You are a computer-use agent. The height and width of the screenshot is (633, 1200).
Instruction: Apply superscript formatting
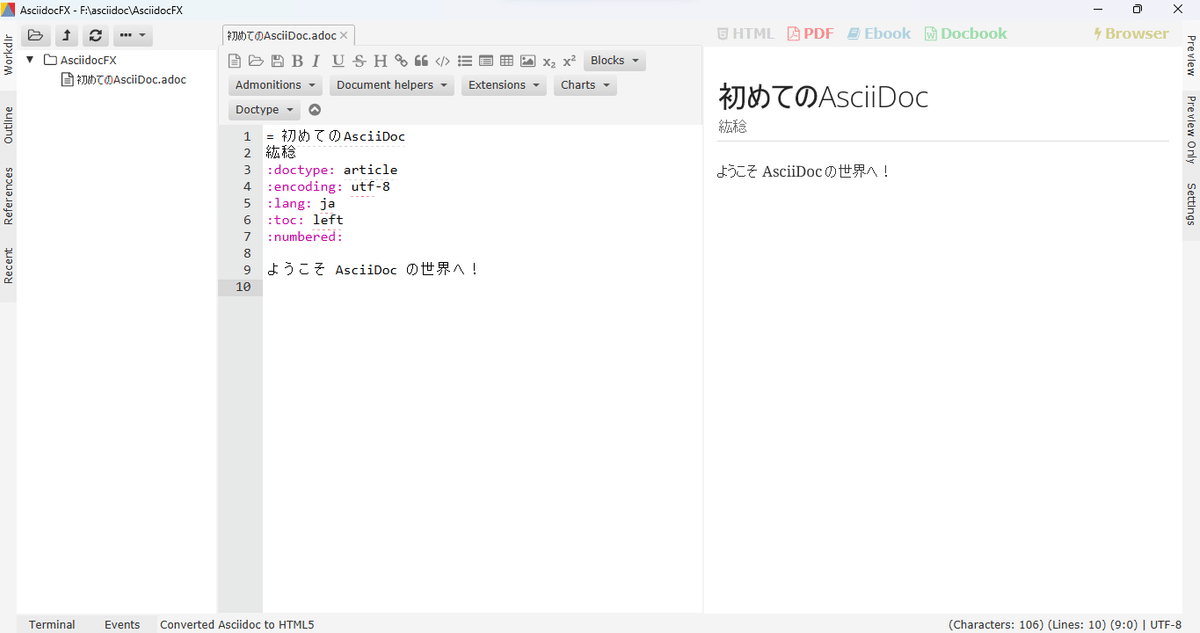(568, 60)
